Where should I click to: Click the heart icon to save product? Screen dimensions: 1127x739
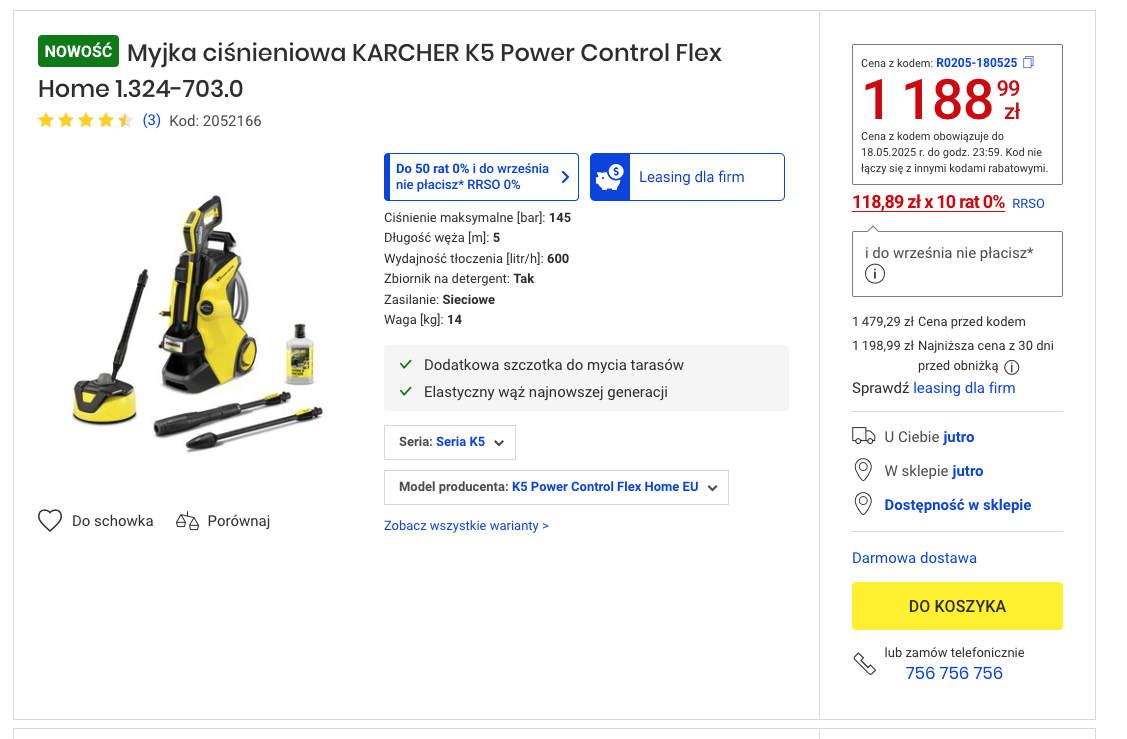pyautogui.click(x=50, y=521)
